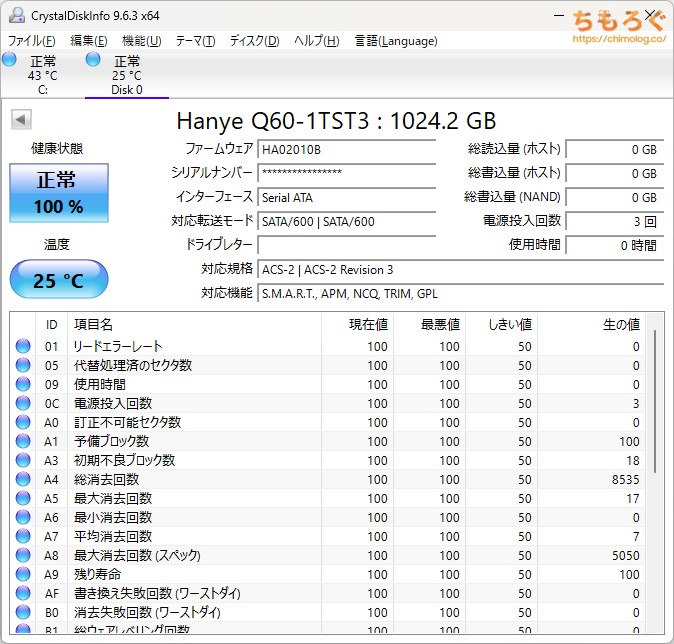Click the C: drive status orb icon

[x=9, y=59]
